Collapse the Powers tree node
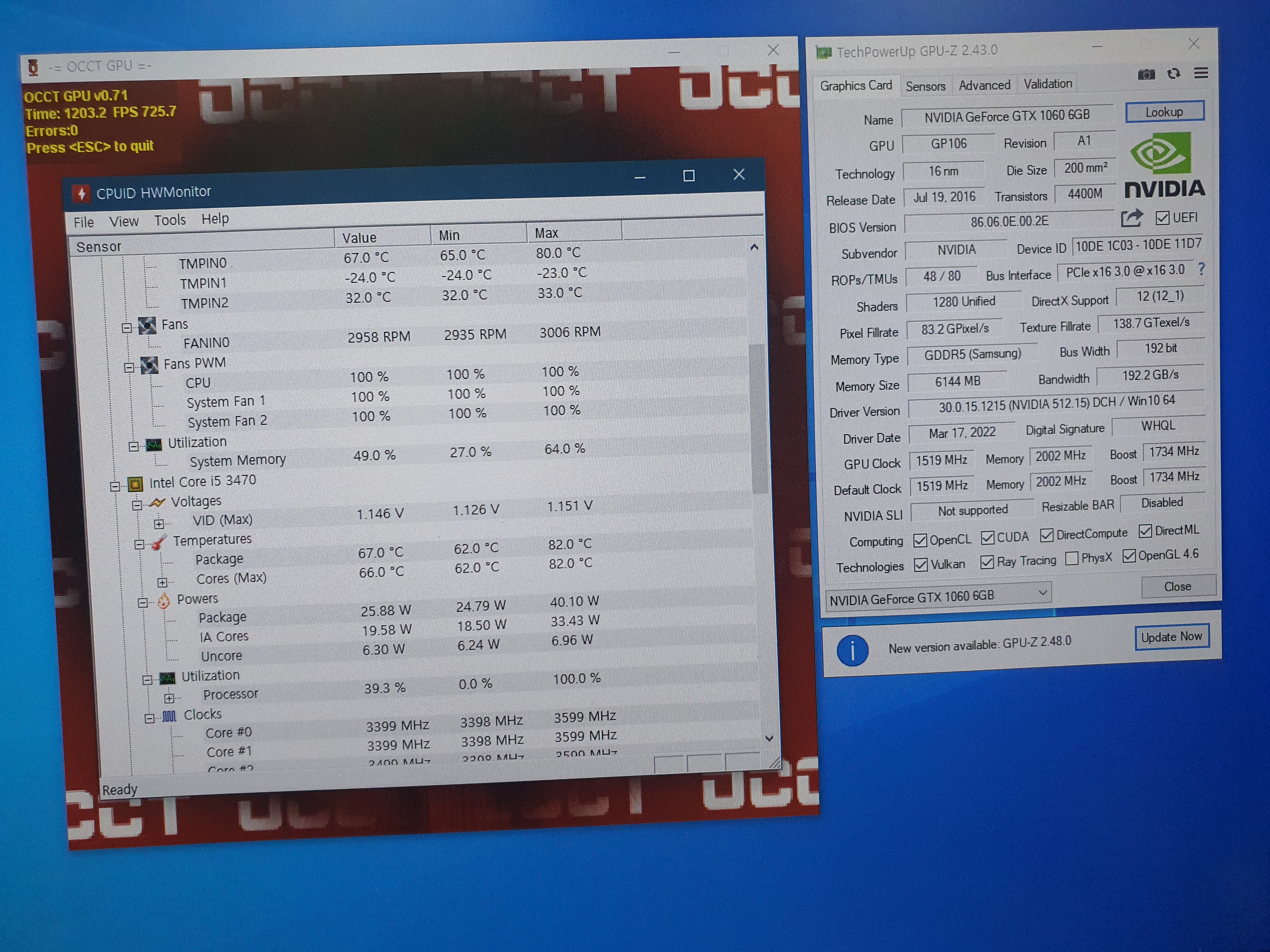 pyautogui.click(x=143, y=603)
